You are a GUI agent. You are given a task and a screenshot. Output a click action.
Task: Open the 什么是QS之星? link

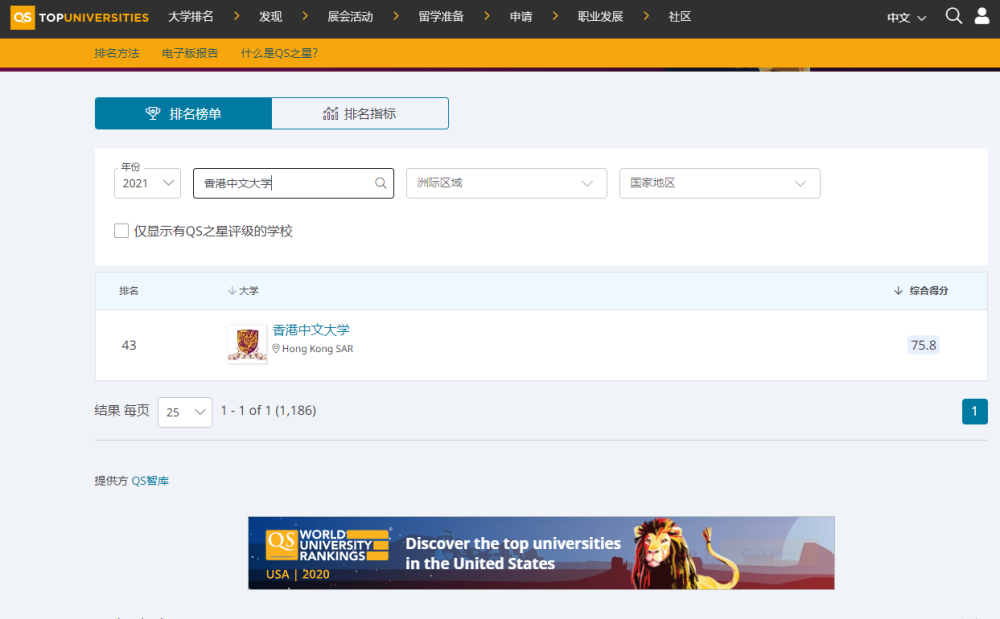(279, 53)
